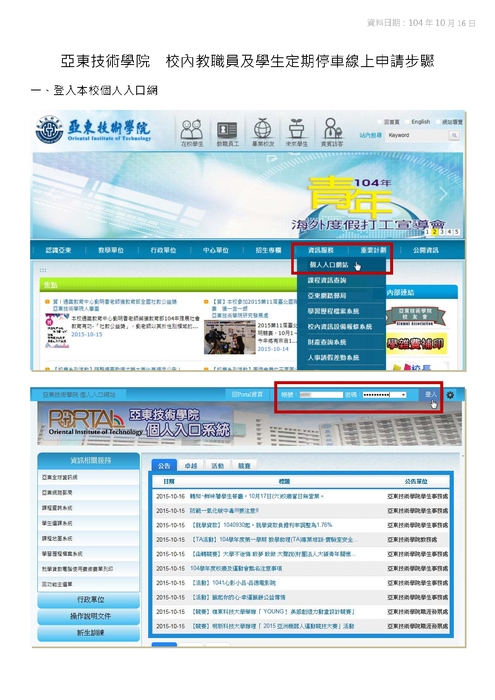Select the 畢業校友 alumni globe icon
Screen dimensions: 495x700
pos(263,133)
